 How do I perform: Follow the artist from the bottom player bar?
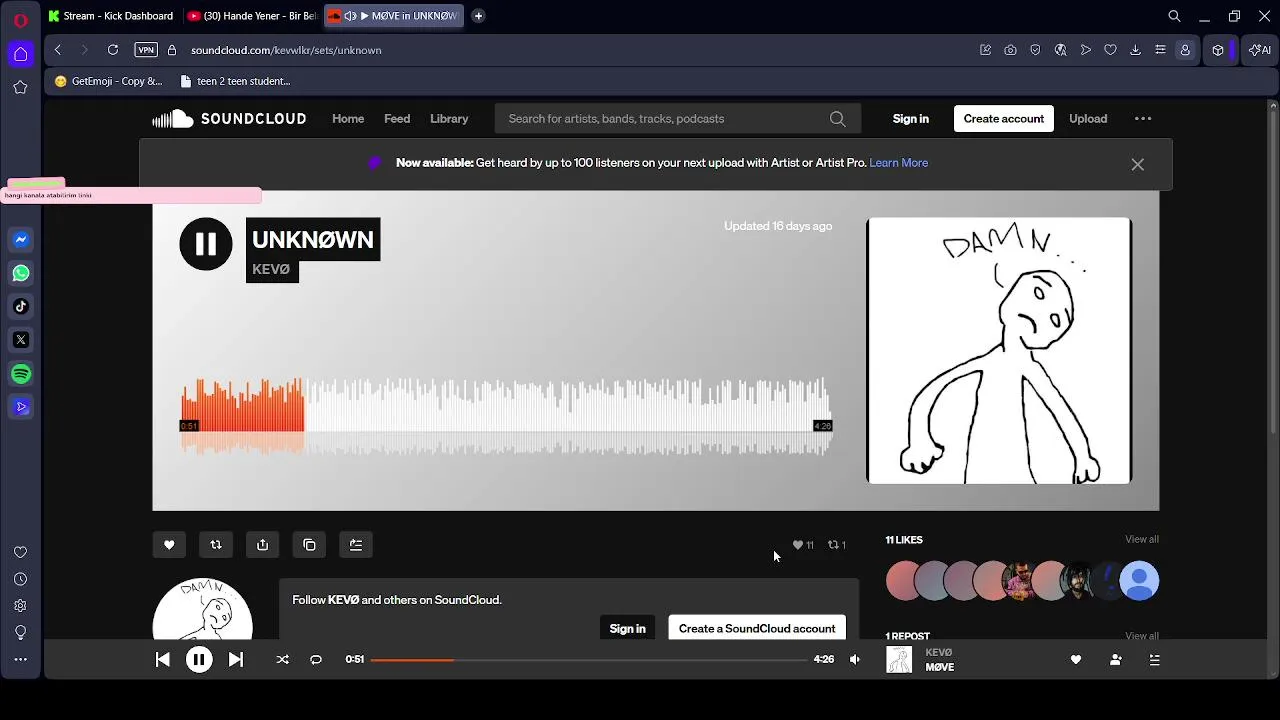[1115, 659]
